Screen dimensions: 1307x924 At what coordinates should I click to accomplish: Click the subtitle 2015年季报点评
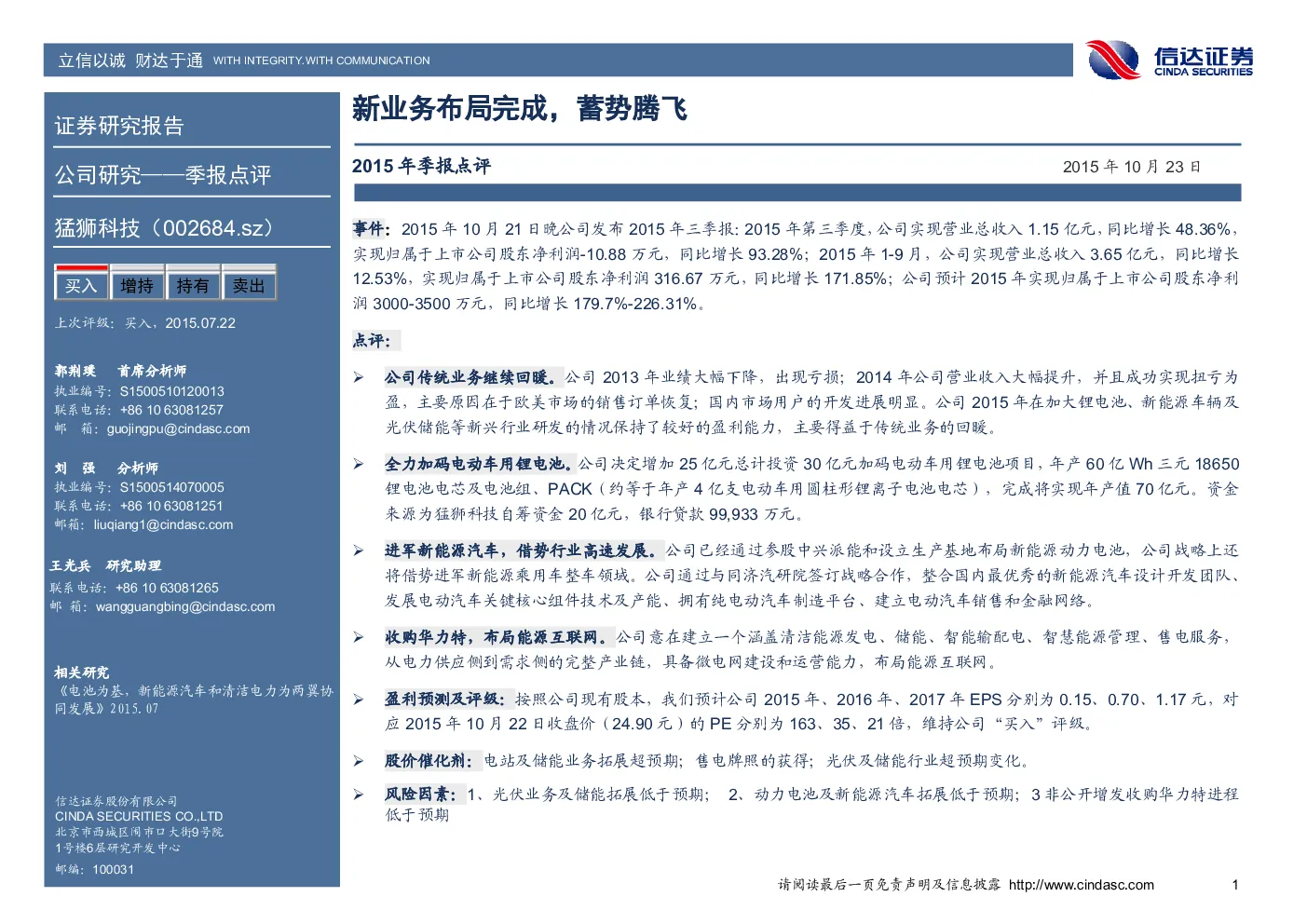[x=421, y=166]
